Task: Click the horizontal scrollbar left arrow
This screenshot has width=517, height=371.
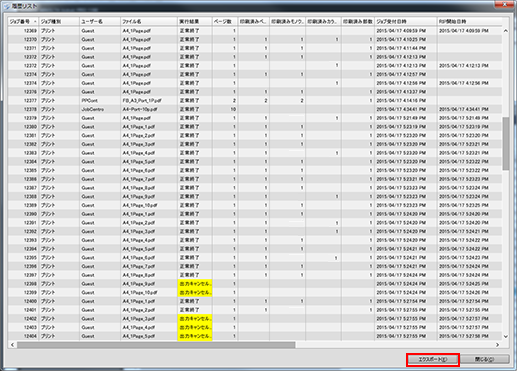Action: [x=12, y=345]
